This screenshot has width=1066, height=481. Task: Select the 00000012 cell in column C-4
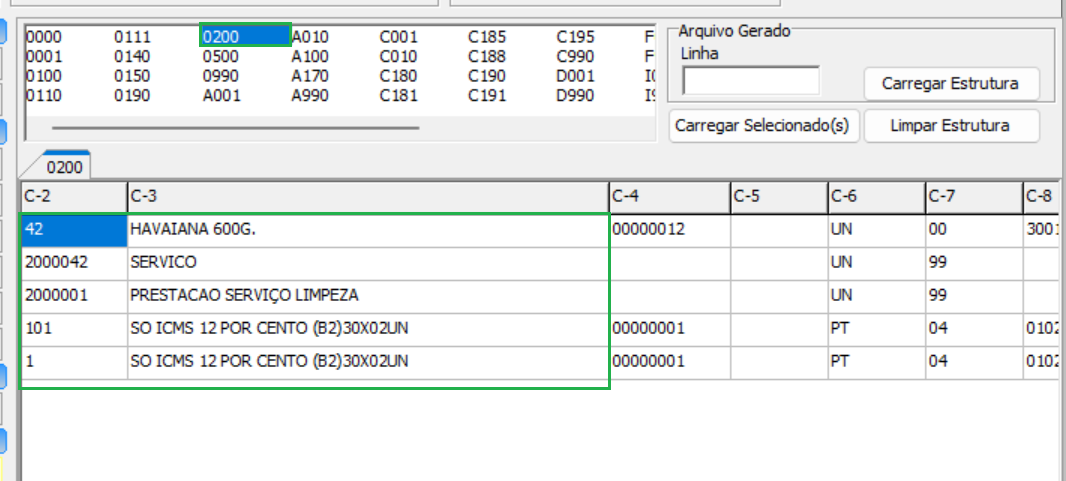669,229
